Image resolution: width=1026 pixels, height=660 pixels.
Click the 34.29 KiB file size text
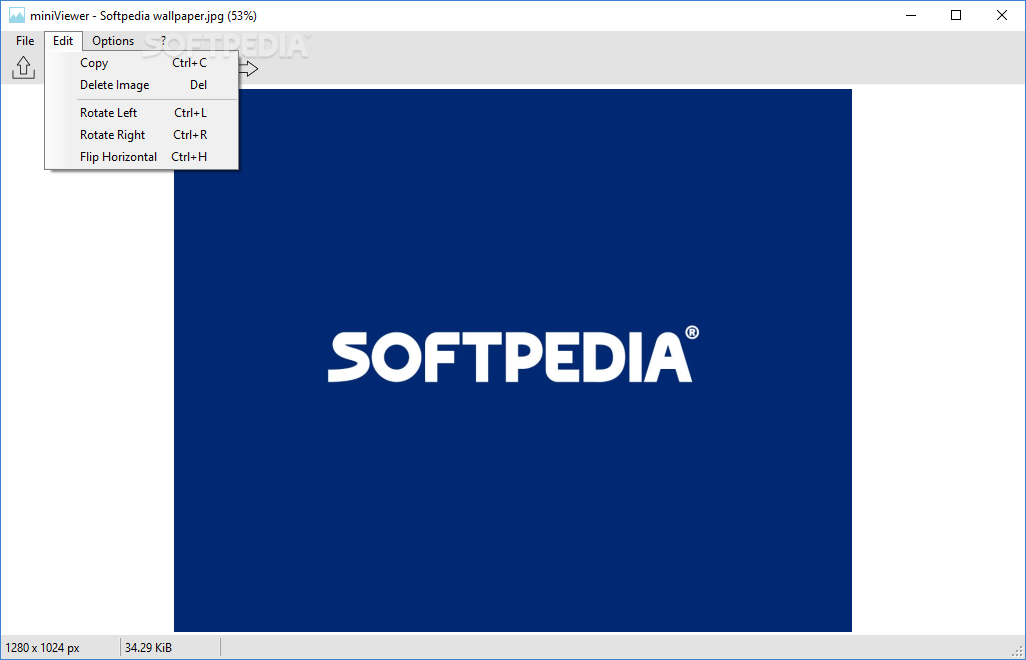click(149, 648)
